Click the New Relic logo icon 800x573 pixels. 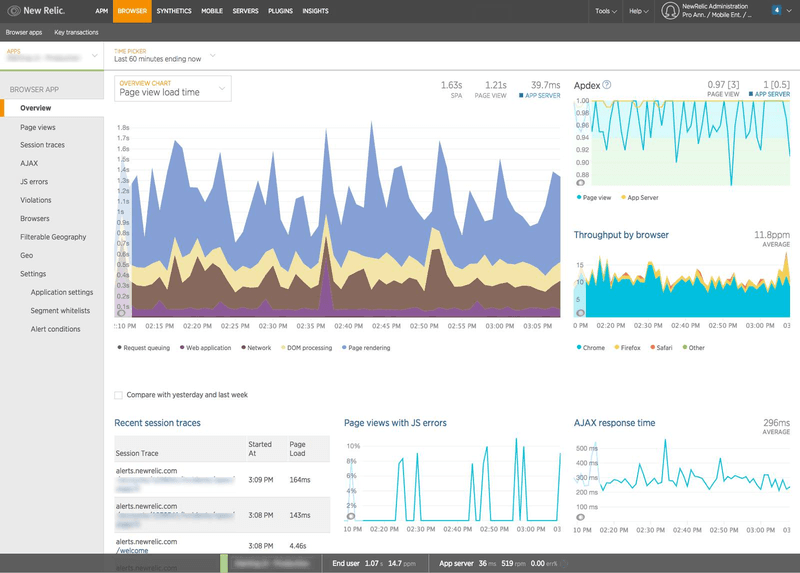click(13, 11)
